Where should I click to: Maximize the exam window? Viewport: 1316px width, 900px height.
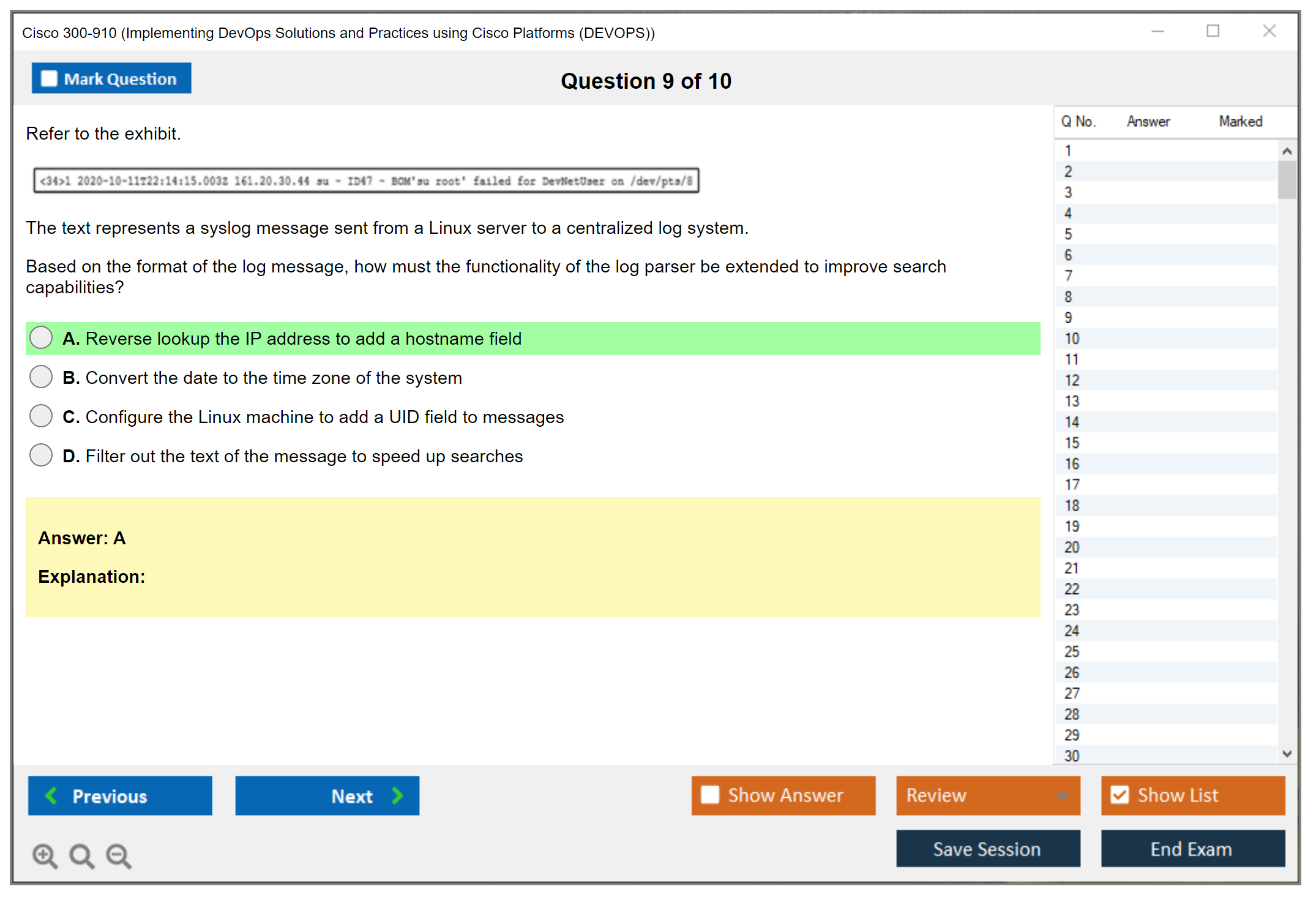pos(1213,31)
